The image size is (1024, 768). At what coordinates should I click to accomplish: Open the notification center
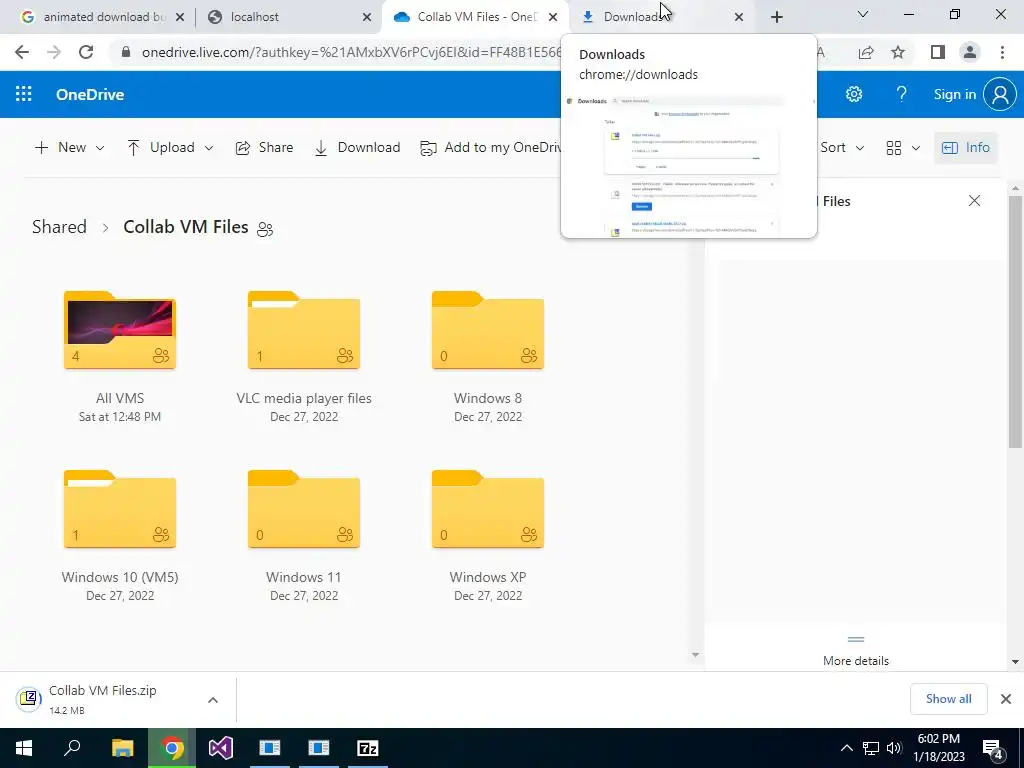pyautogui.click(x=993, y=748)
